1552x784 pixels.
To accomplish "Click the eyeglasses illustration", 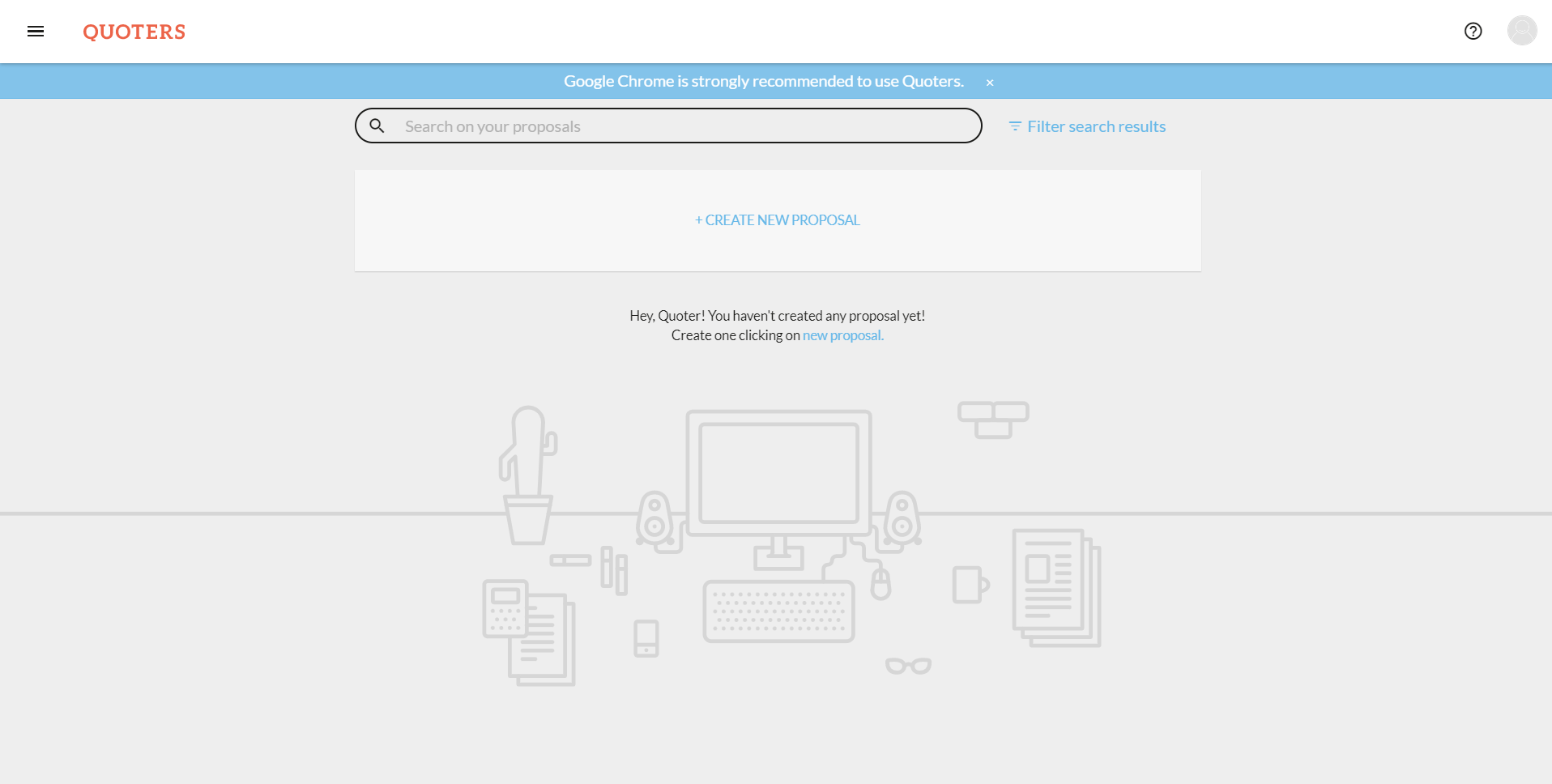I will click(908, 666).
